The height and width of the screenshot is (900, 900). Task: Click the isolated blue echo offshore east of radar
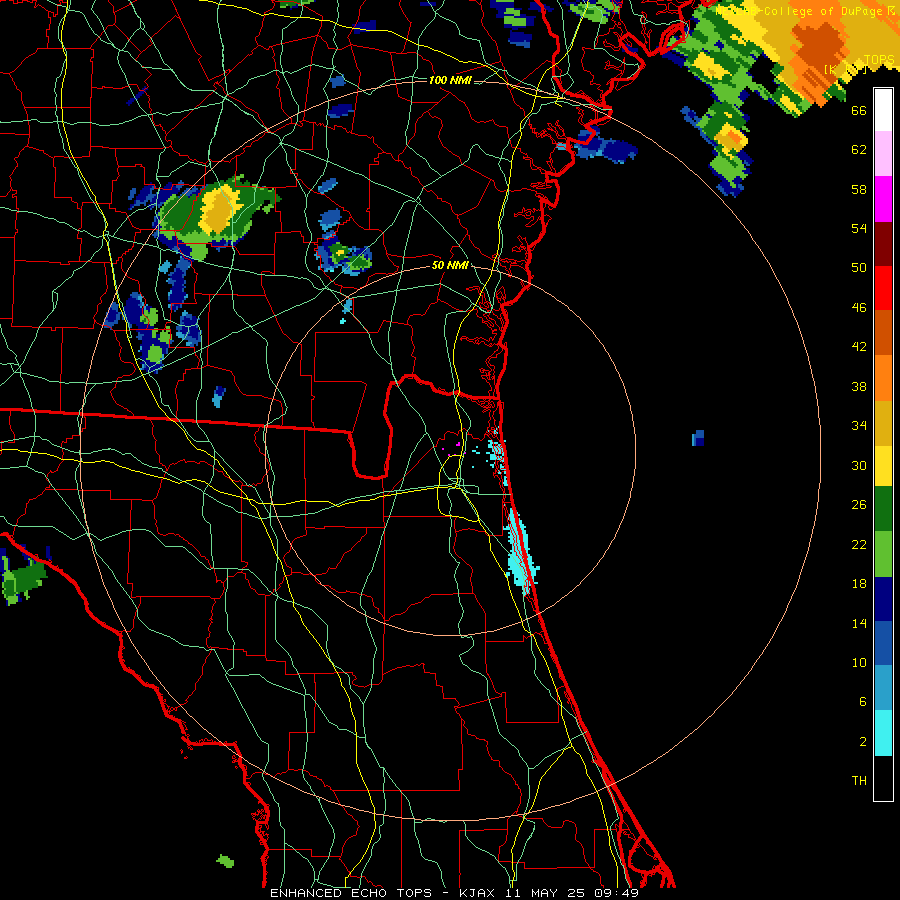(698, 438)
